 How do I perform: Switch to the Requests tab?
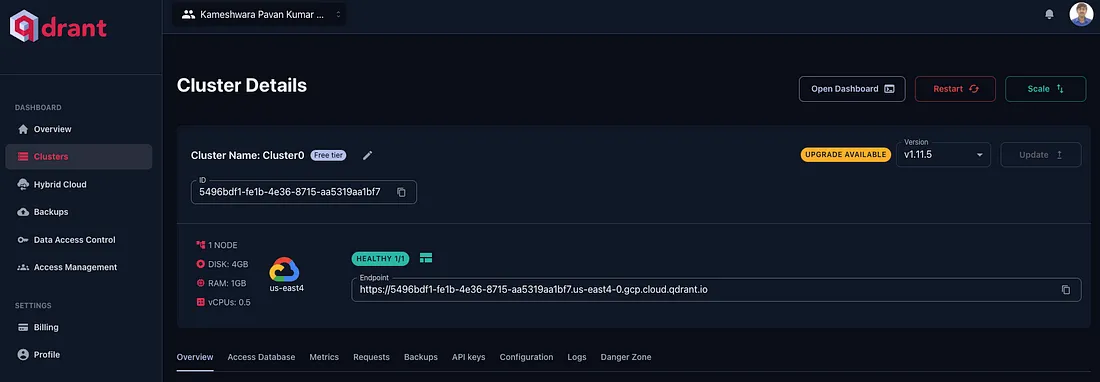371,357
